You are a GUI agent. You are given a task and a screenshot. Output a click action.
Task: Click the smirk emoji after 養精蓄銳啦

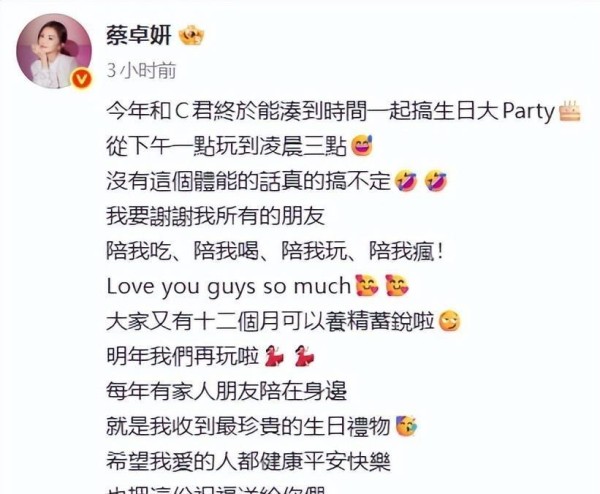[449, 321]
